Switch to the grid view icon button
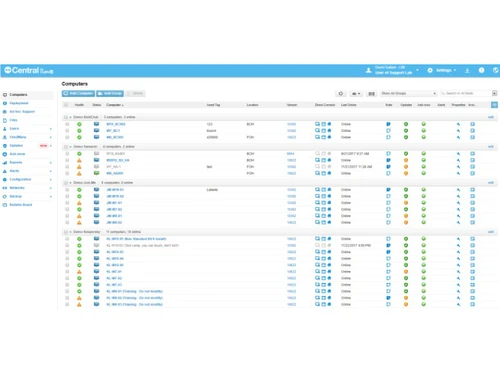This screenshot has width=500, height=375. coord(371,94)
